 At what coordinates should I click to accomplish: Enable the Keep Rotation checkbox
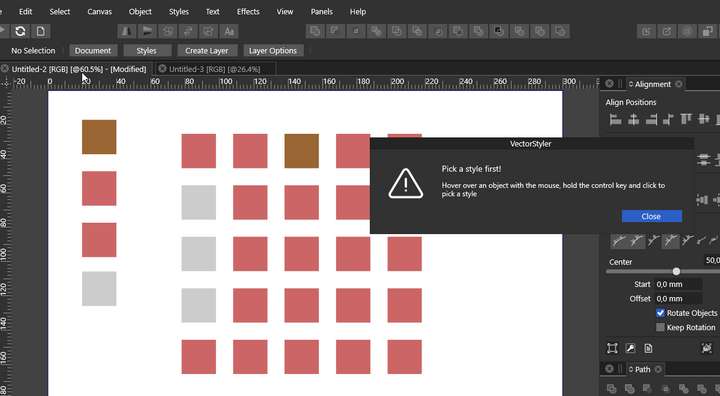click(660, 327)
